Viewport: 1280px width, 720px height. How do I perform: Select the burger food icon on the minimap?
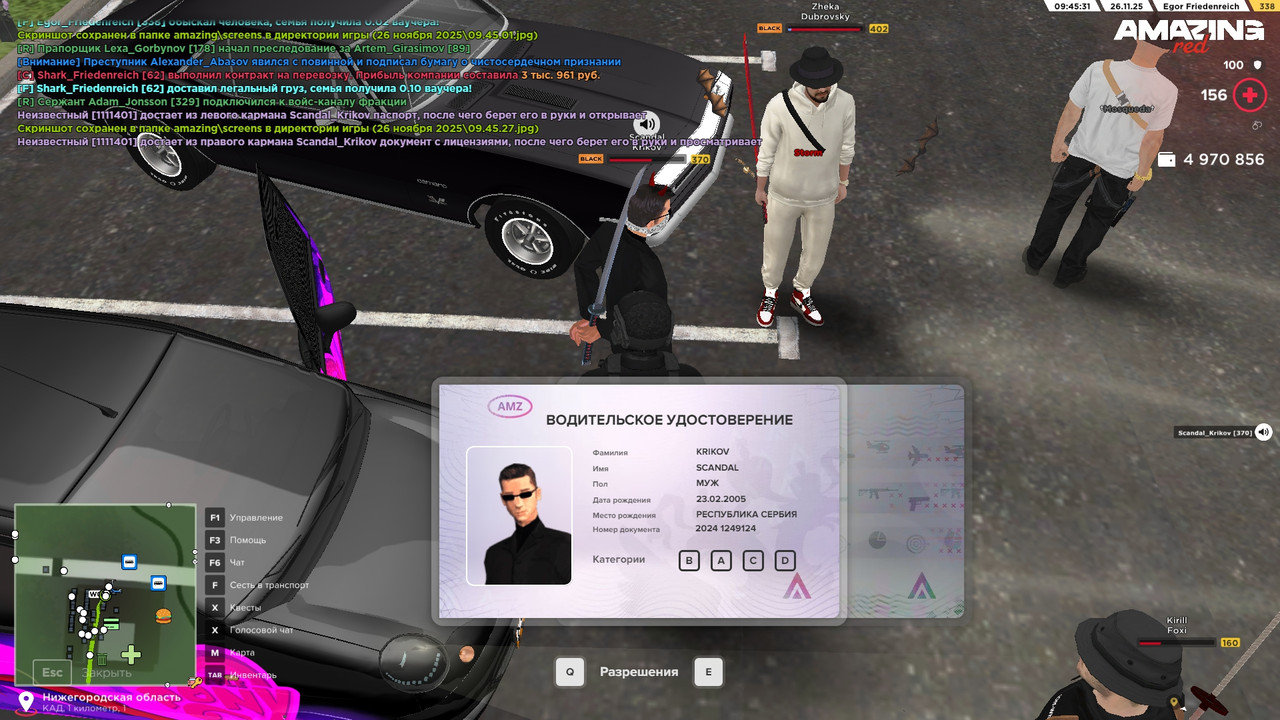pos(163,616)
